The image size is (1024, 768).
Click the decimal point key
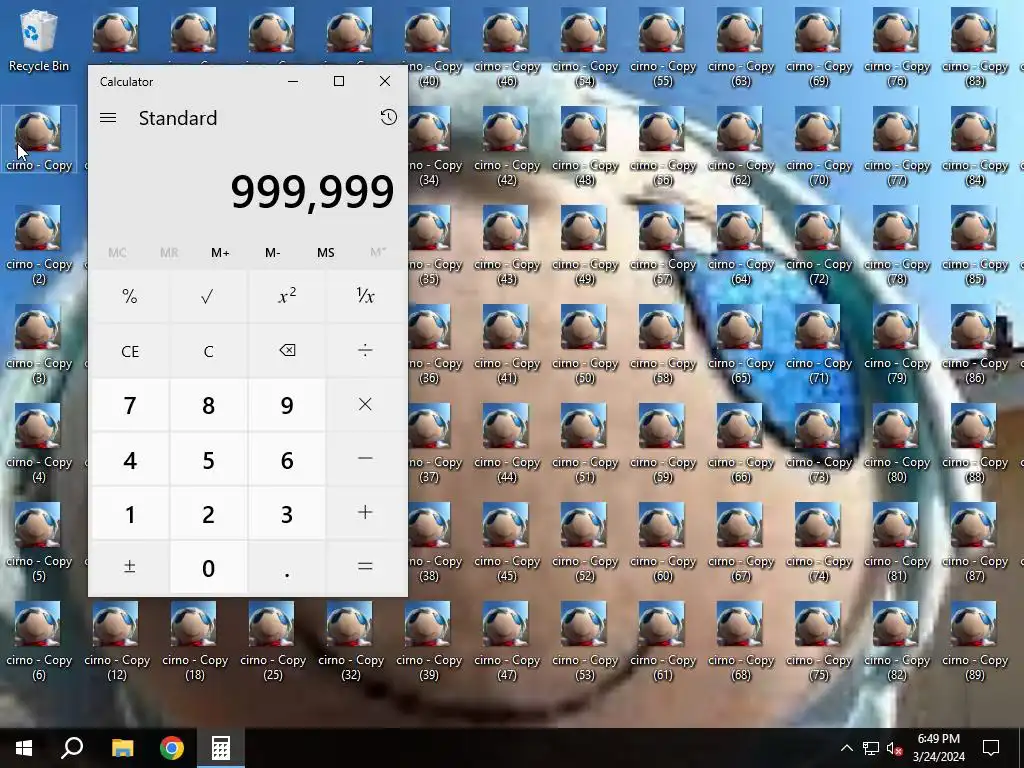(x=287, y=568)
